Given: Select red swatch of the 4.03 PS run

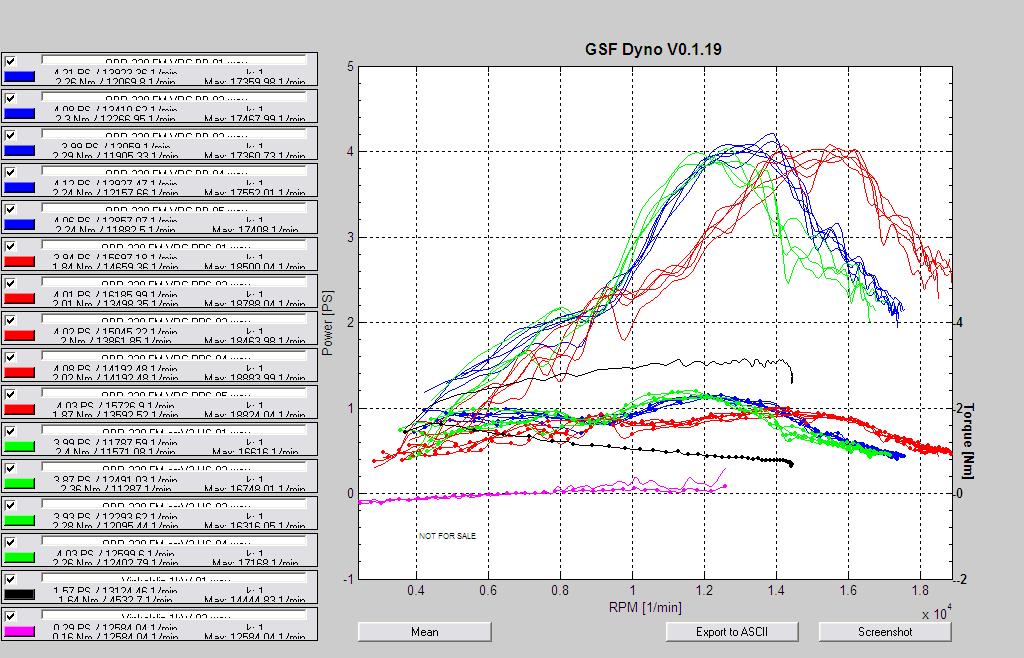Looking at the screenshot, I should pyautogui.click(x=20, y=409).
